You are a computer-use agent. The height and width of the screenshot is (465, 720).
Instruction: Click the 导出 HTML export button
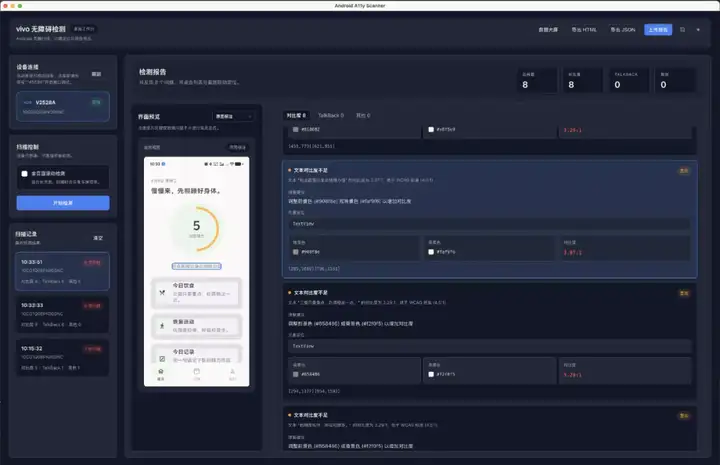(x=584, y=30)
